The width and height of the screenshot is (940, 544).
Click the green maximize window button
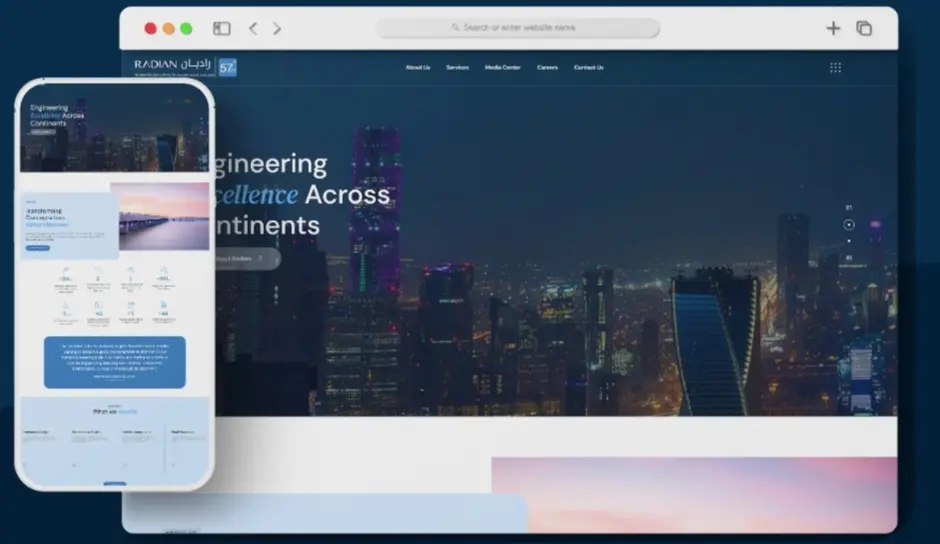click(x=186, y=29)
